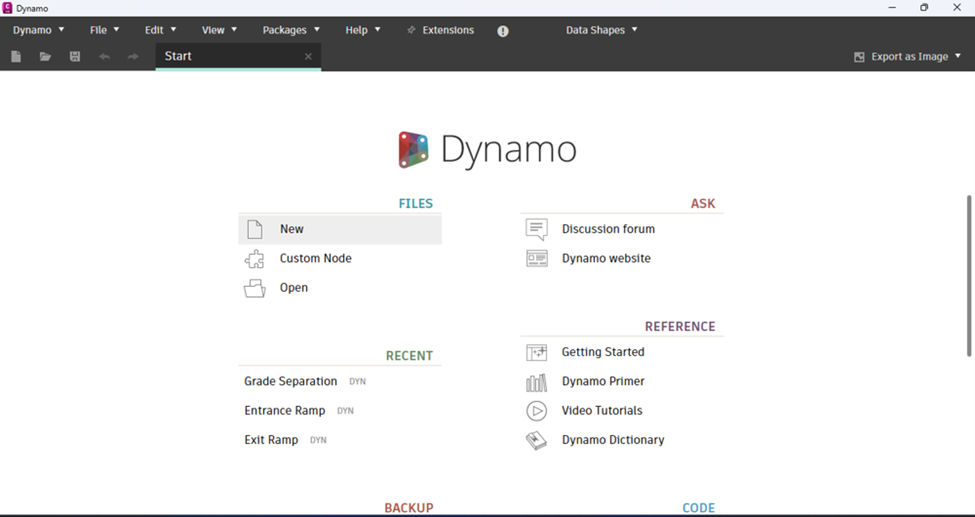Viewport: 975px width, 517px height.
Task: Open the Edit menu
Action: 160,30
